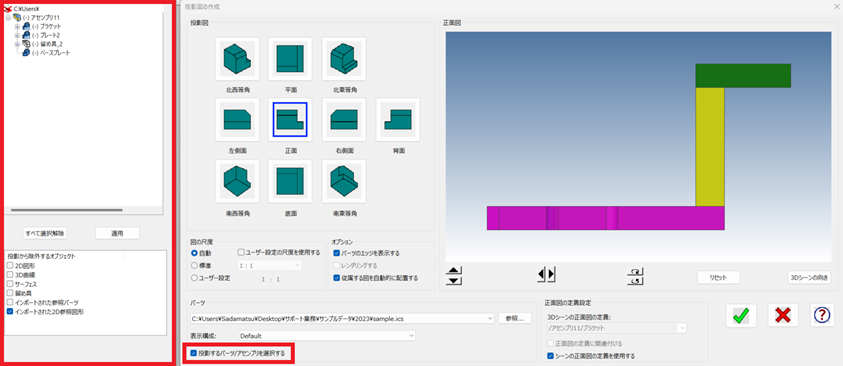This screenshot has height=366, width=843.
Task: Click the tree panel horizontal scrollbar
Action: click(x=67, y=210)
